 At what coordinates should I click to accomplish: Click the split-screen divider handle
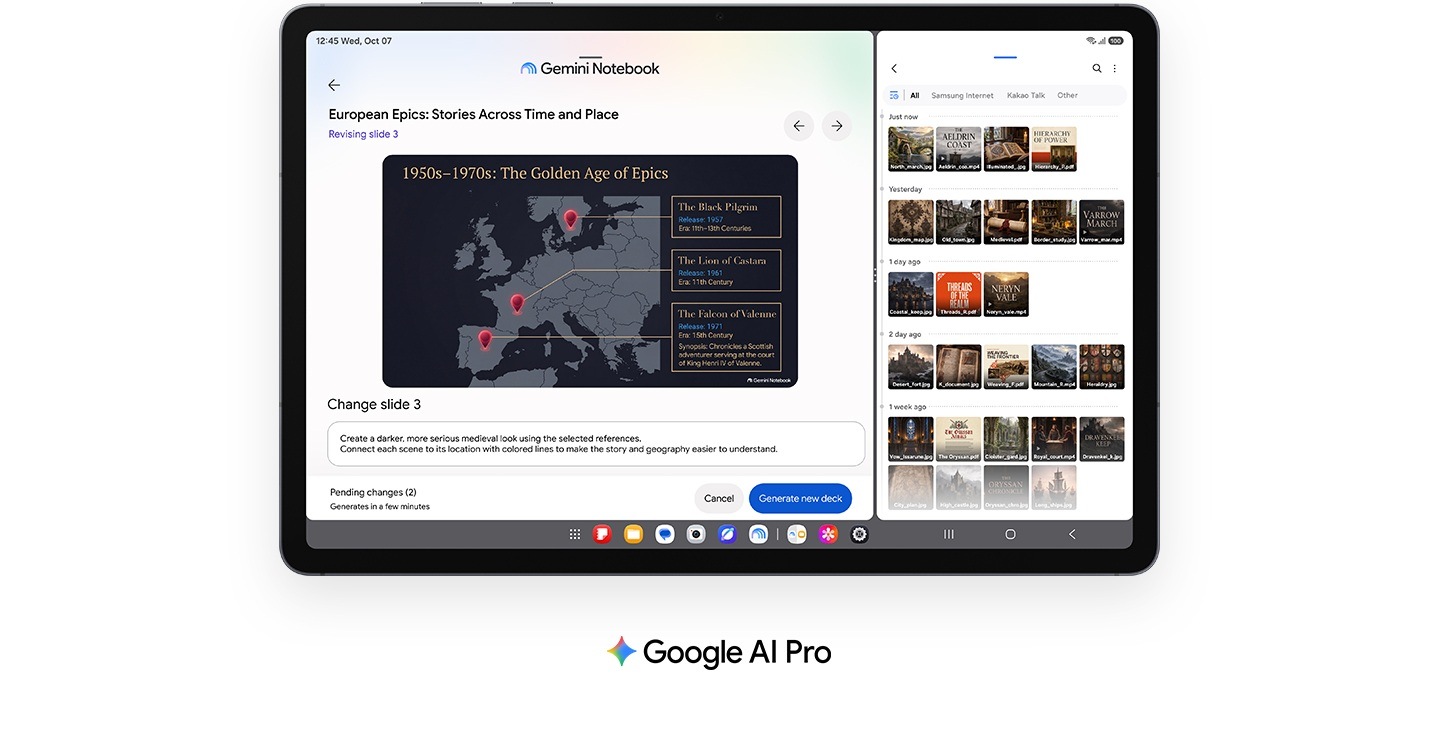click(x=875, y=275)
